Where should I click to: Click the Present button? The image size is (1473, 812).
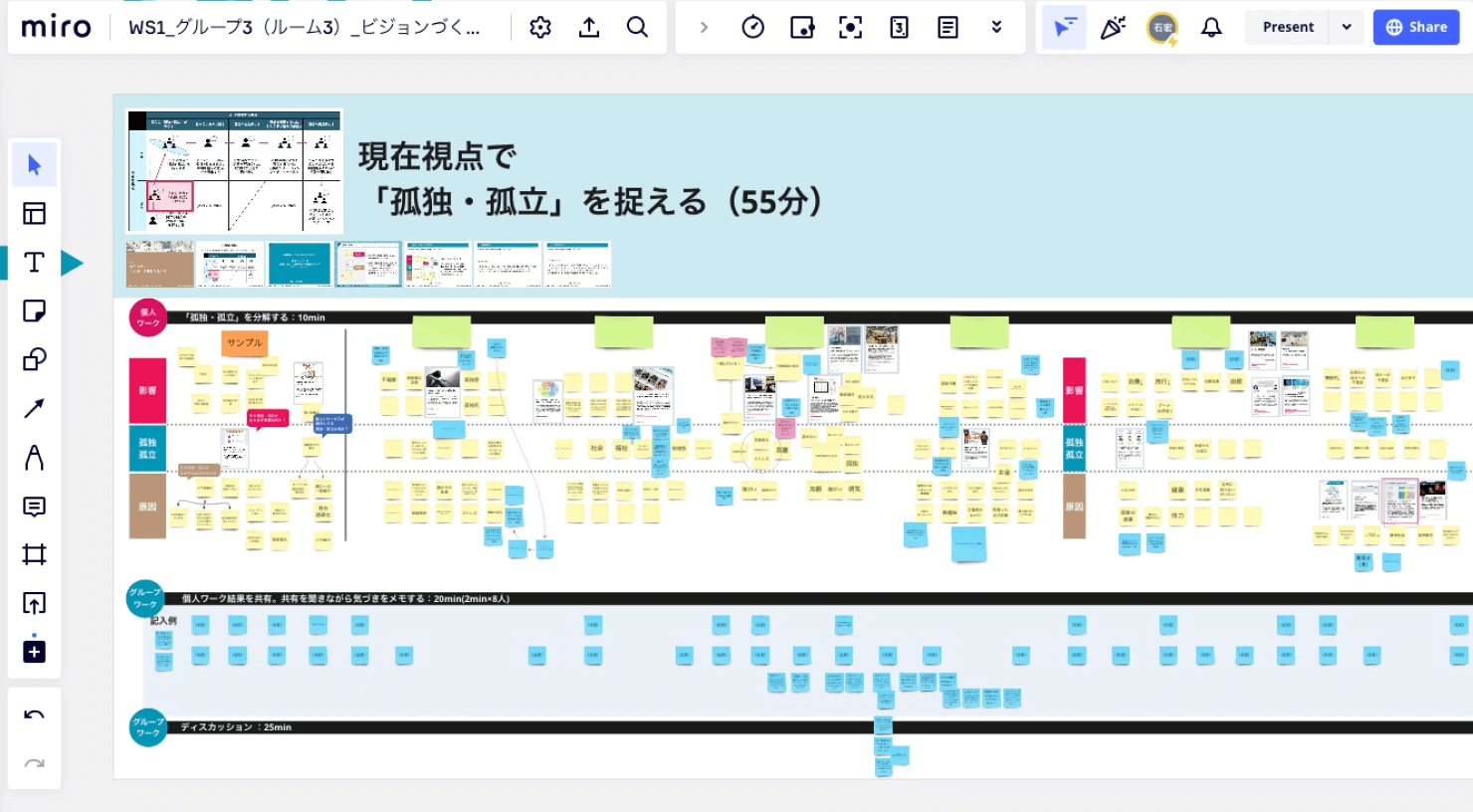coord(1288,27)
